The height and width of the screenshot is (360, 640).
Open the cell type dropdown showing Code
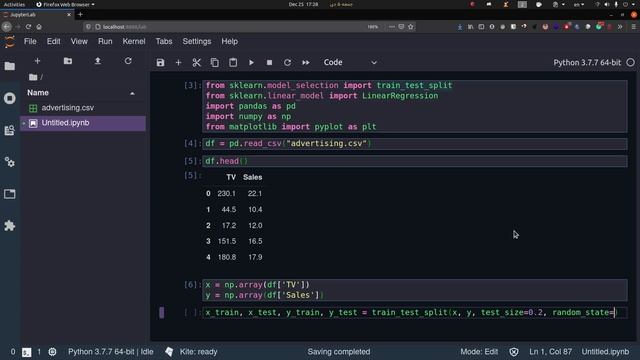pyautogui.click(x=350, y=62)
